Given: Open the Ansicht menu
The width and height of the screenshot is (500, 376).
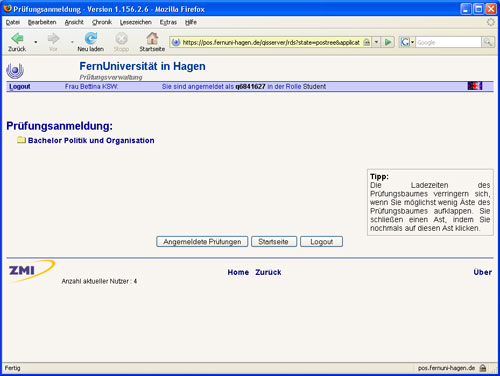Looking at the screenshot, I should tap(74, 22).
